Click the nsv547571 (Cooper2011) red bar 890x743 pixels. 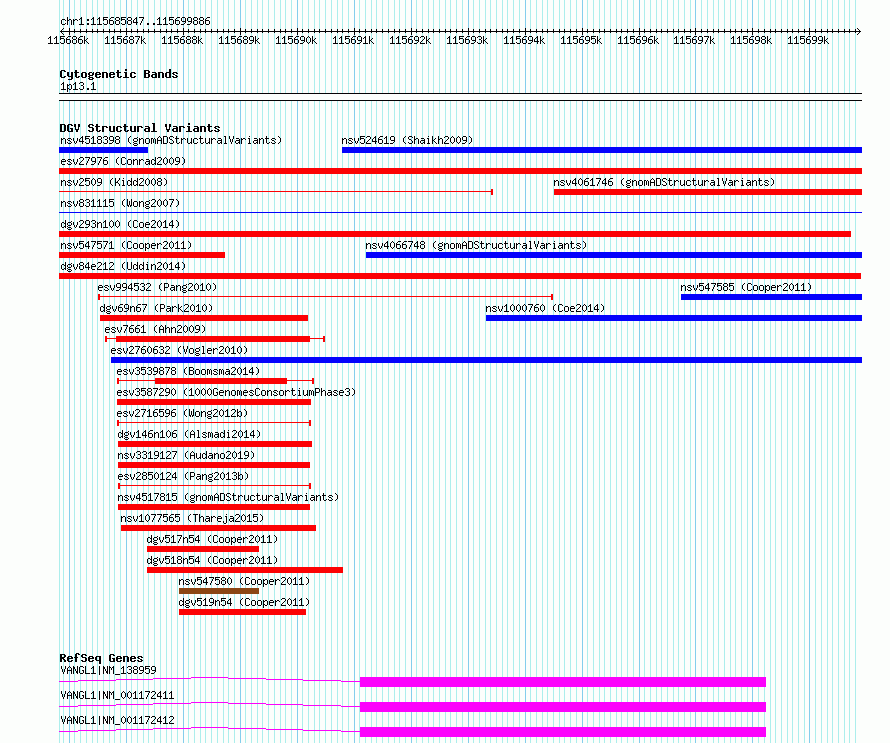pyautogui.click(x=142, y=255)
